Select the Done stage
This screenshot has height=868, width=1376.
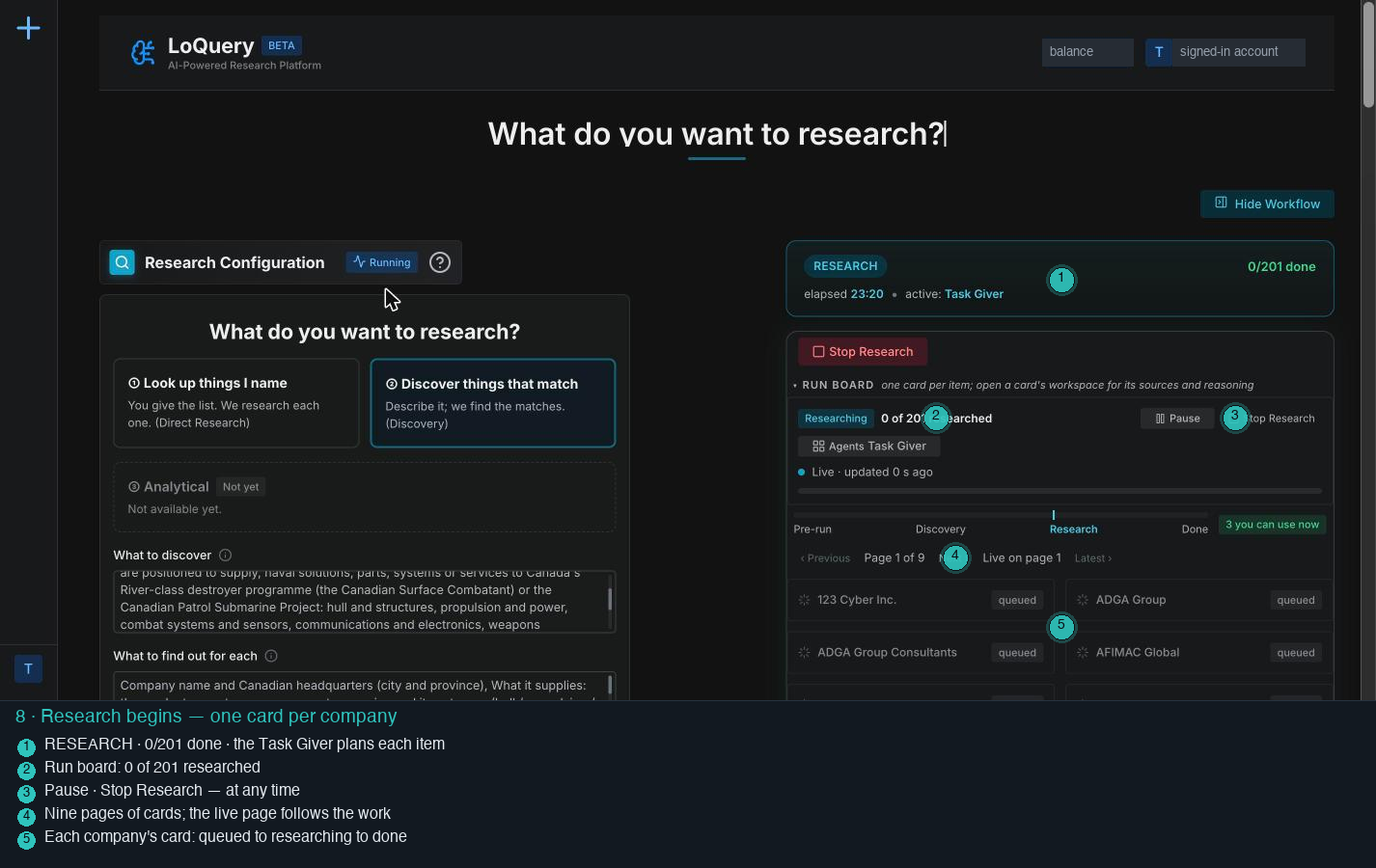tap(1195, 529)
